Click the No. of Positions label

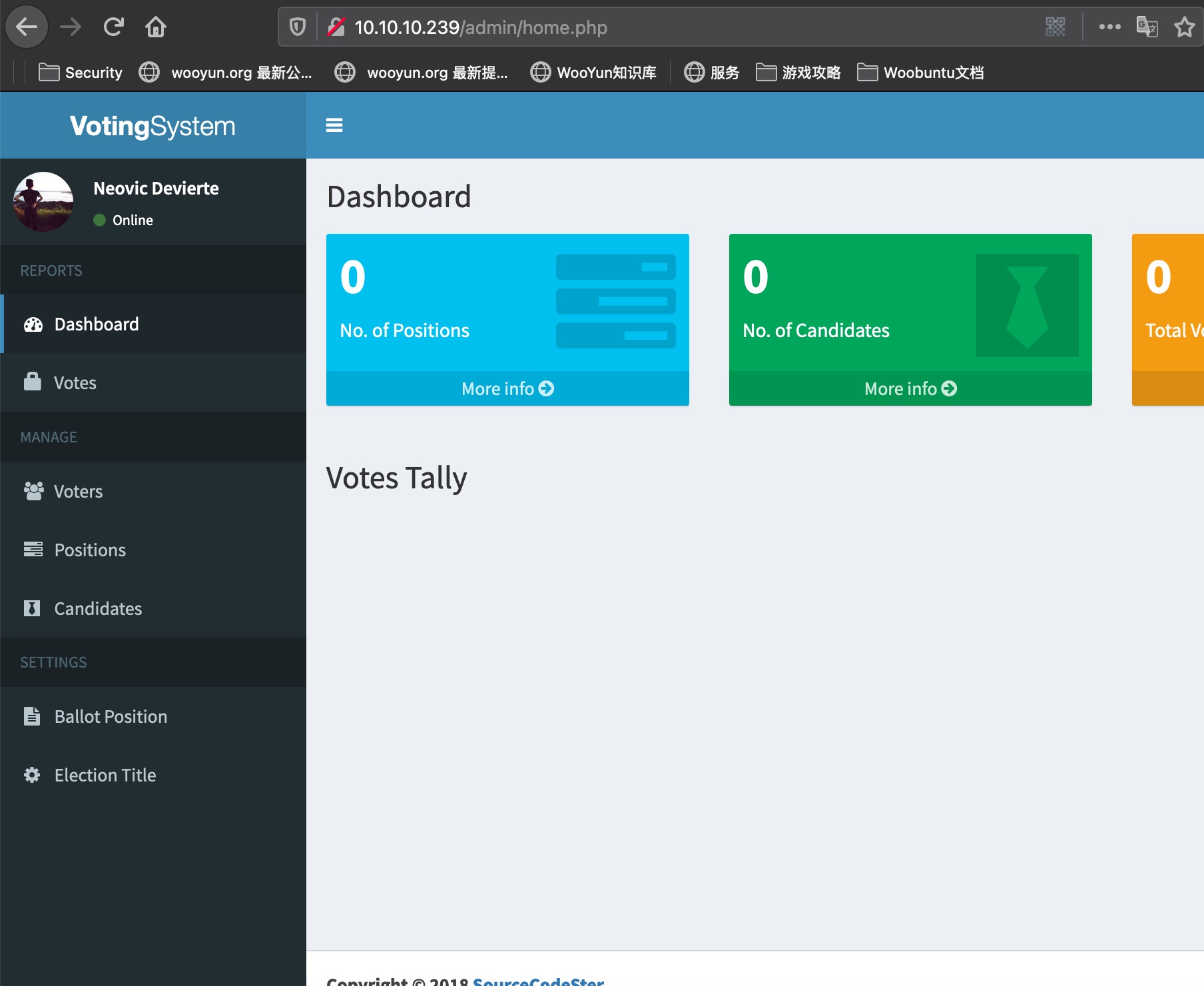(x=405, y=330)
